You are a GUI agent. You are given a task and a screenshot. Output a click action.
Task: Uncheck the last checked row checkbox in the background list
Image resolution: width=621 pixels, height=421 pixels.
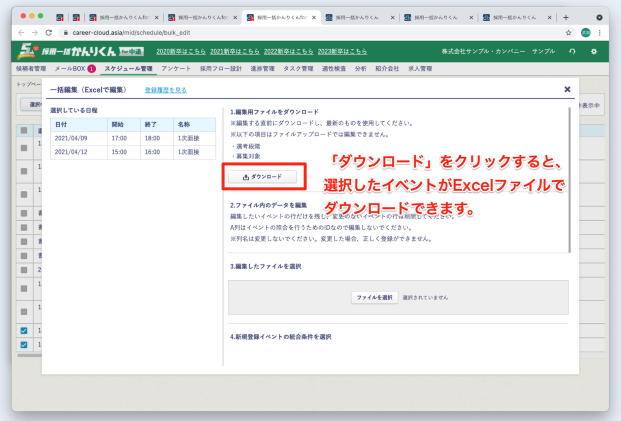coord(24,345)
